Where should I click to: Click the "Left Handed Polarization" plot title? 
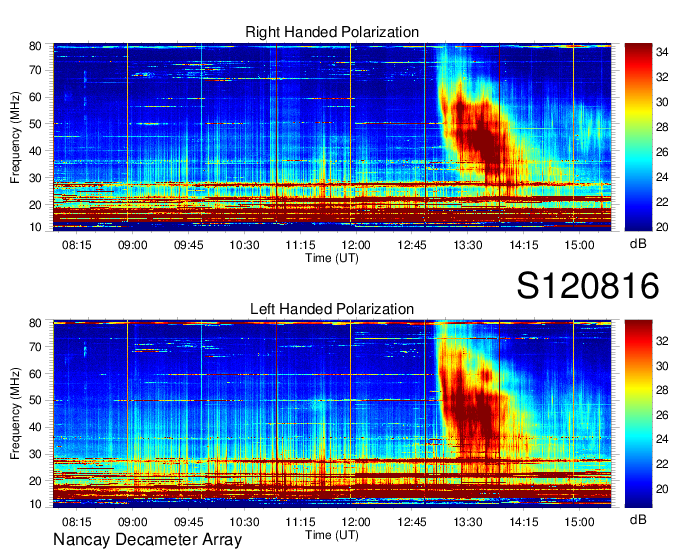(332, 309)
